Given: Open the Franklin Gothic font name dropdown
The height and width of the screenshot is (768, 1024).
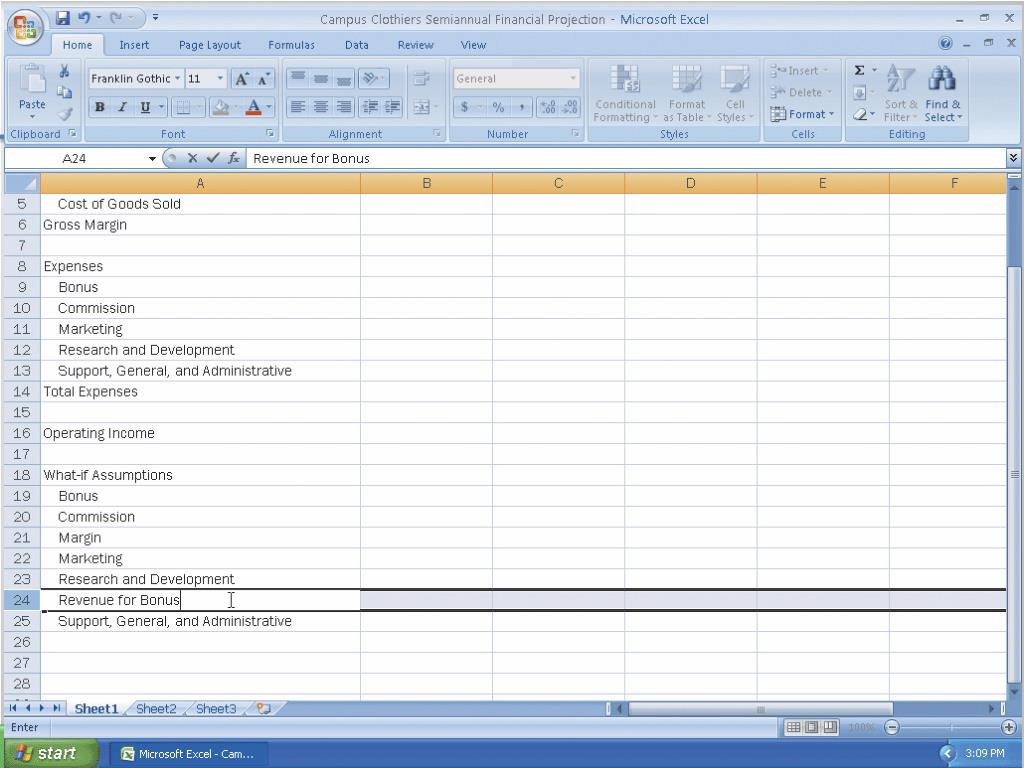Looking at the screenshot, I should (177, 78).
